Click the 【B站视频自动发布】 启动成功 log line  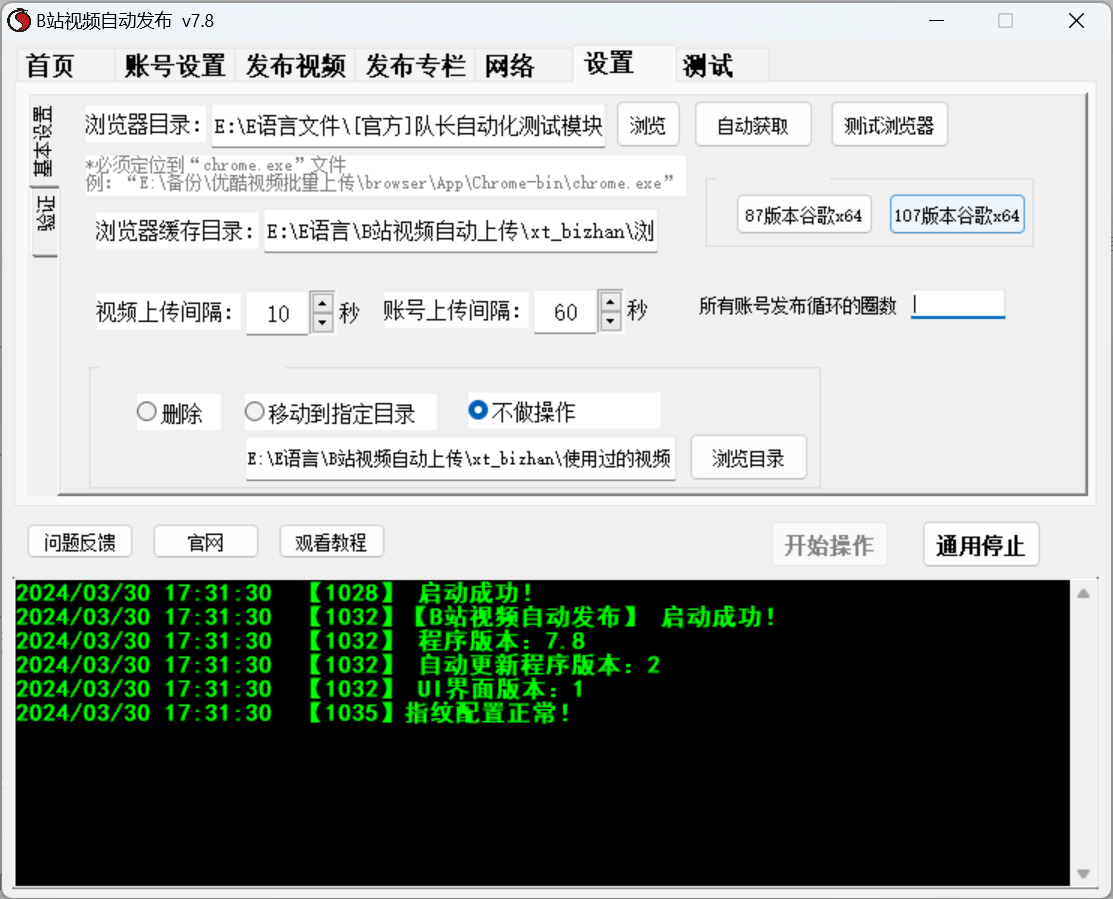coord(396,617)
